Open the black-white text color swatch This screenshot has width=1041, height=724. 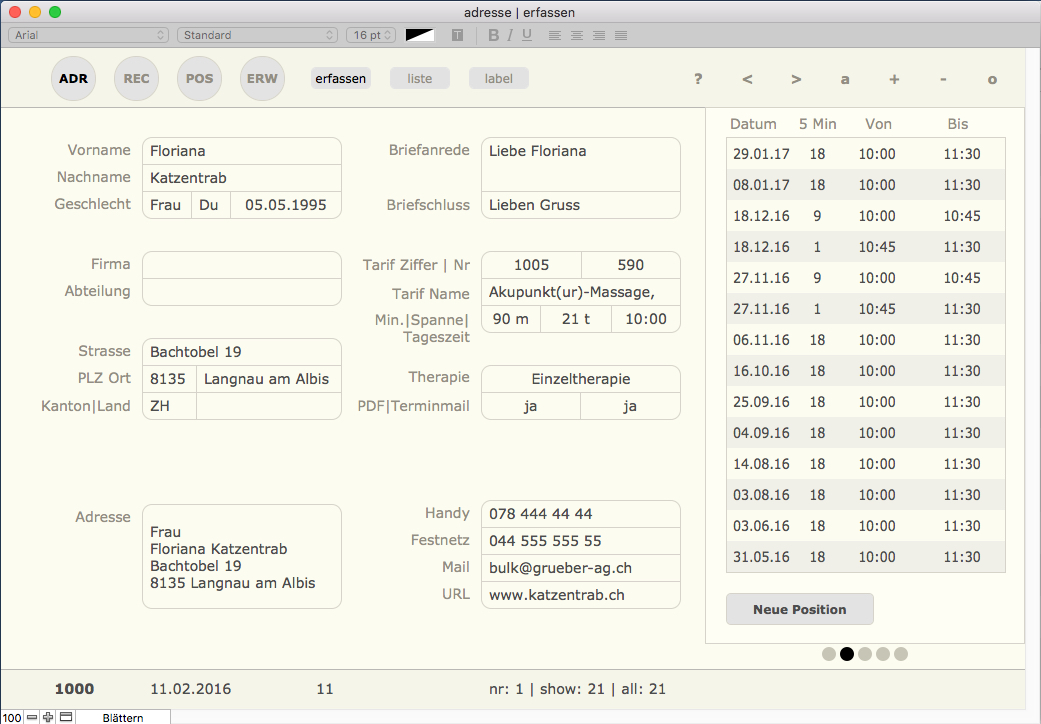pyautogui.click(x=419, y=35)
